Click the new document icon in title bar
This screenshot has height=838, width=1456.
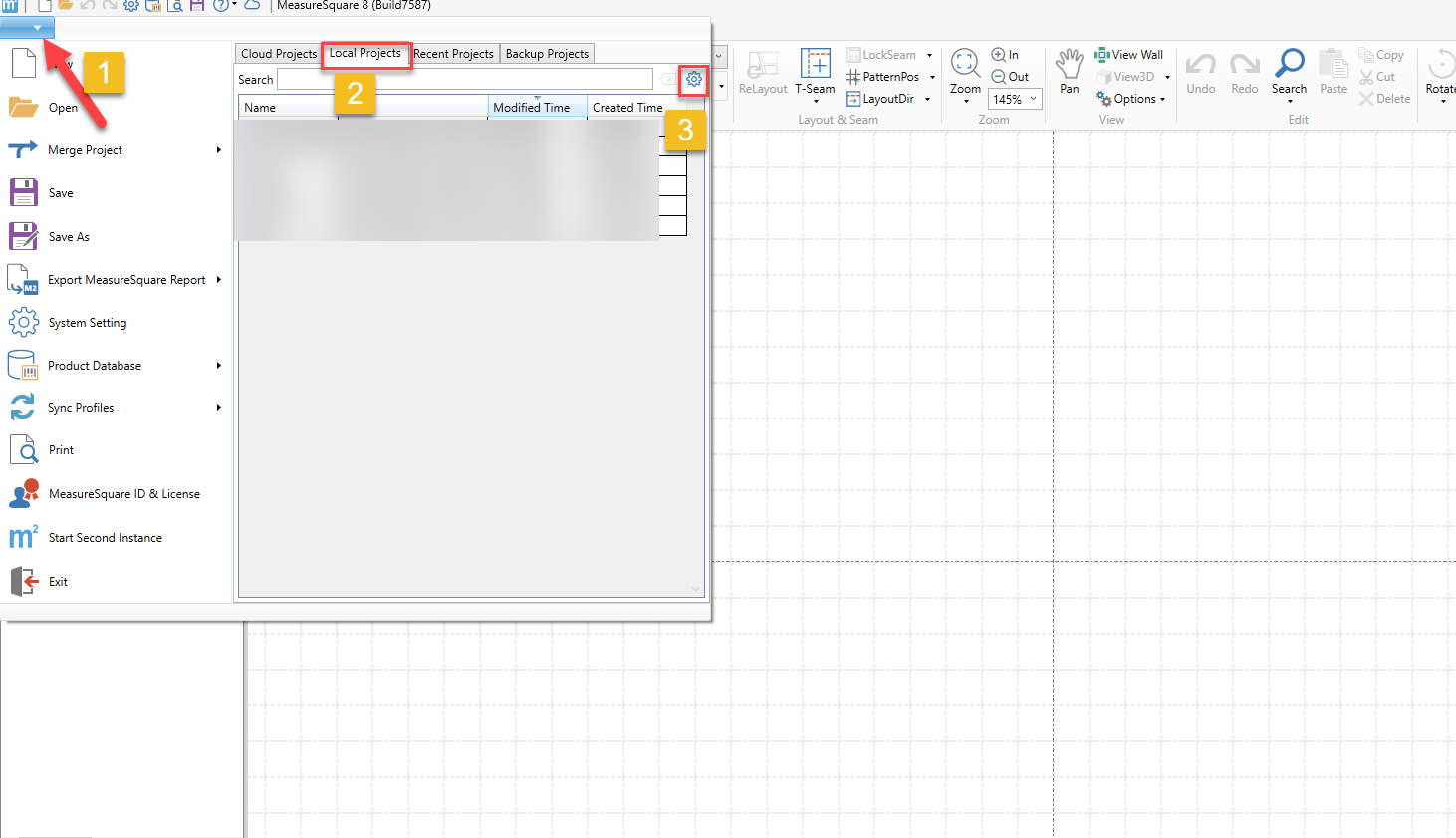click(x=45, y=6)
